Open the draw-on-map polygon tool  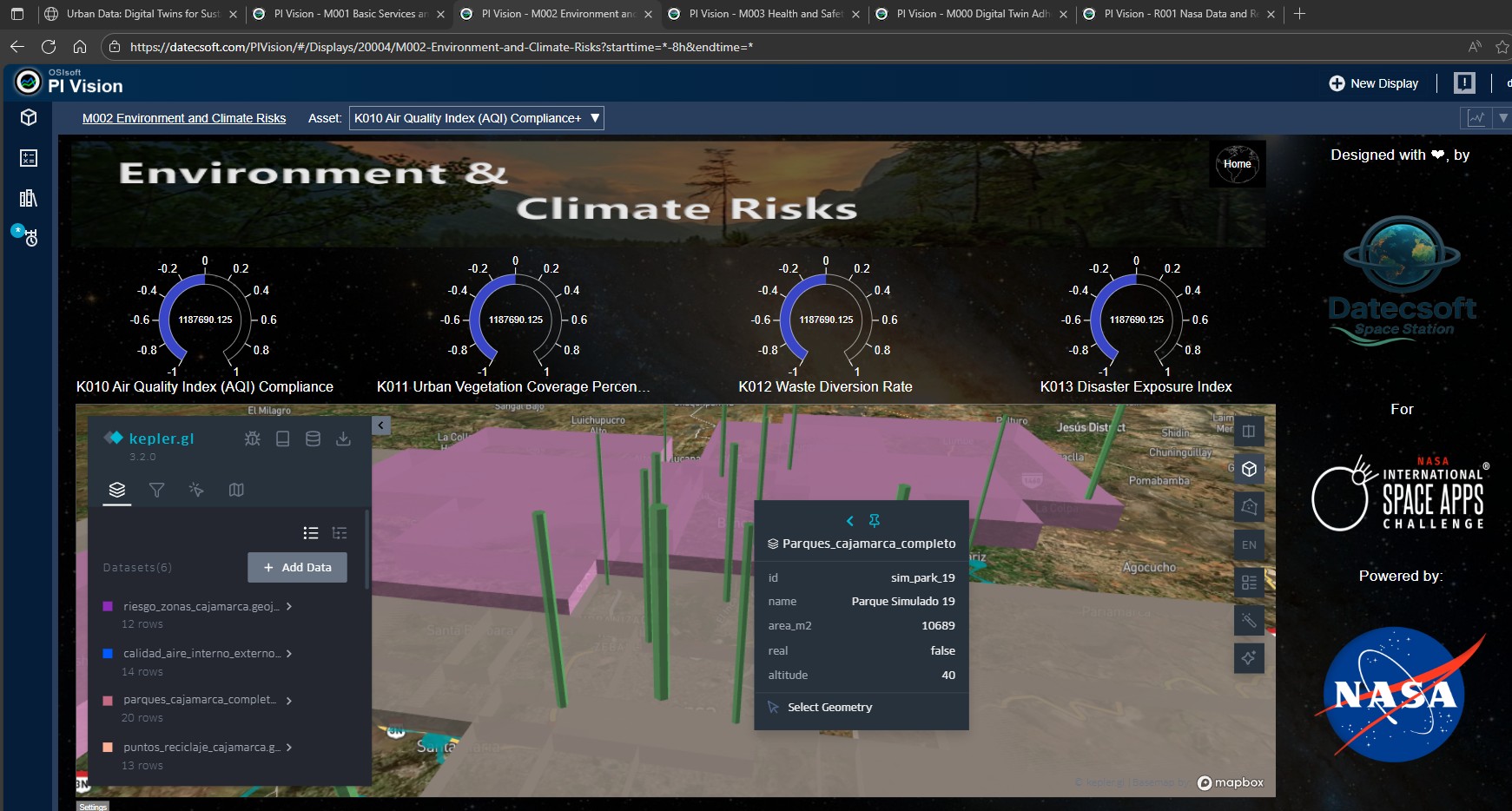point(1249,506)
